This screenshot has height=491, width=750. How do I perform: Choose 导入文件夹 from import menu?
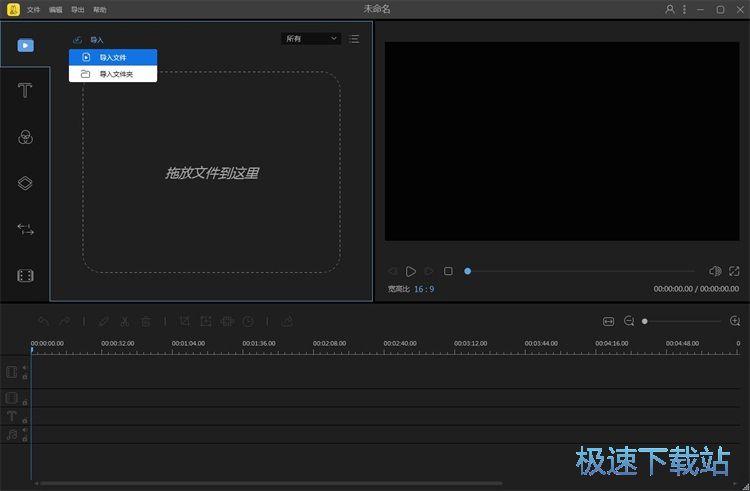(113, 74)
